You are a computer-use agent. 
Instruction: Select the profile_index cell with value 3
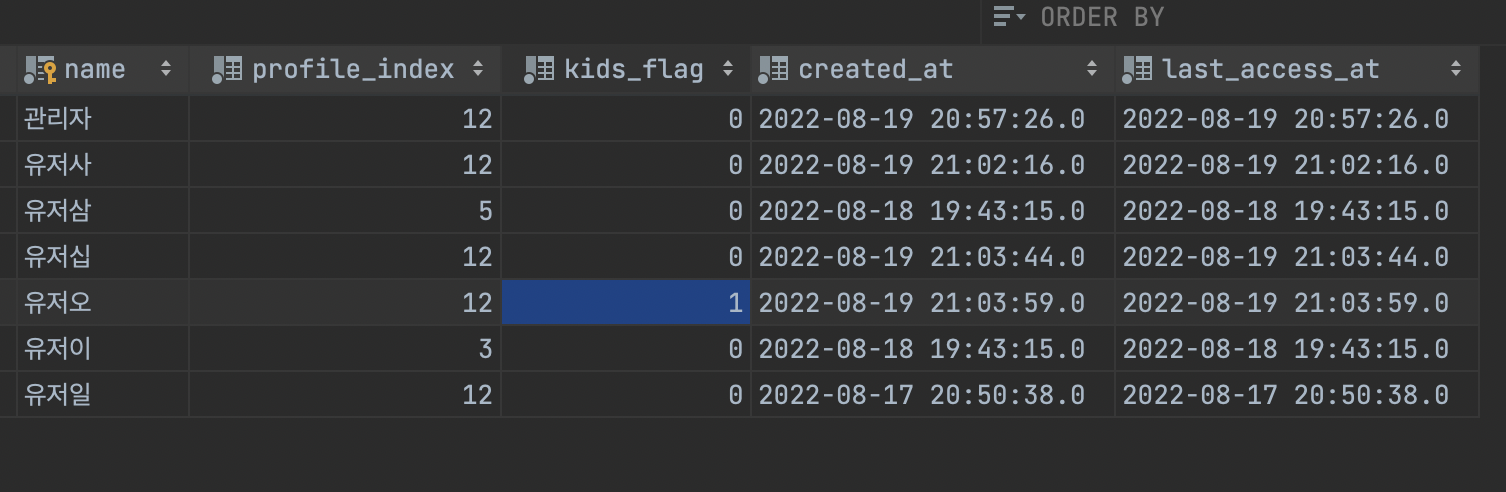345,349
